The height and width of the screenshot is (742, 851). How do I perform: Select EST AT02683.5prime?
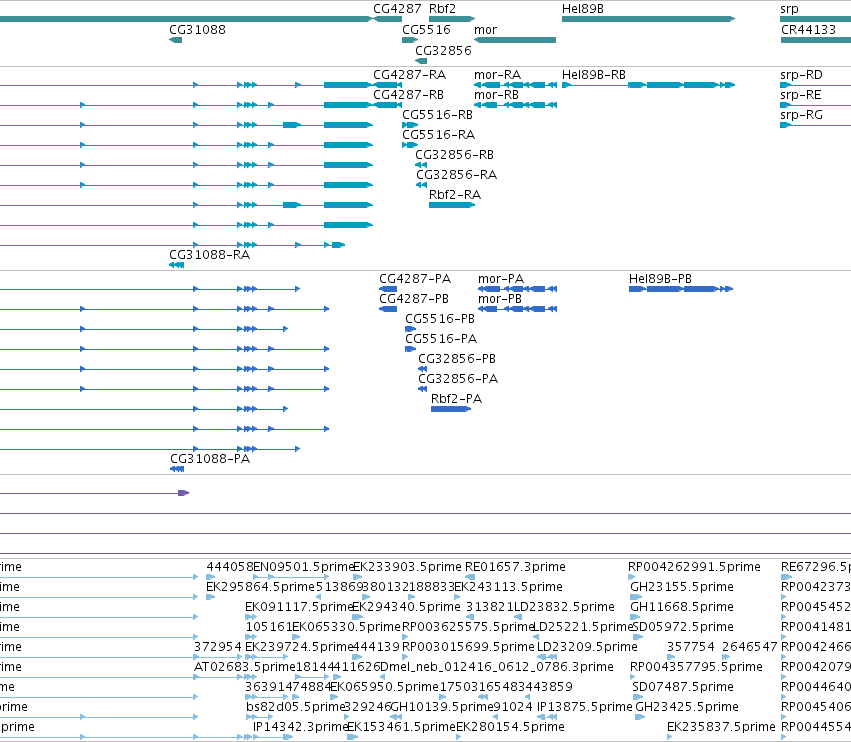(245, 667)
